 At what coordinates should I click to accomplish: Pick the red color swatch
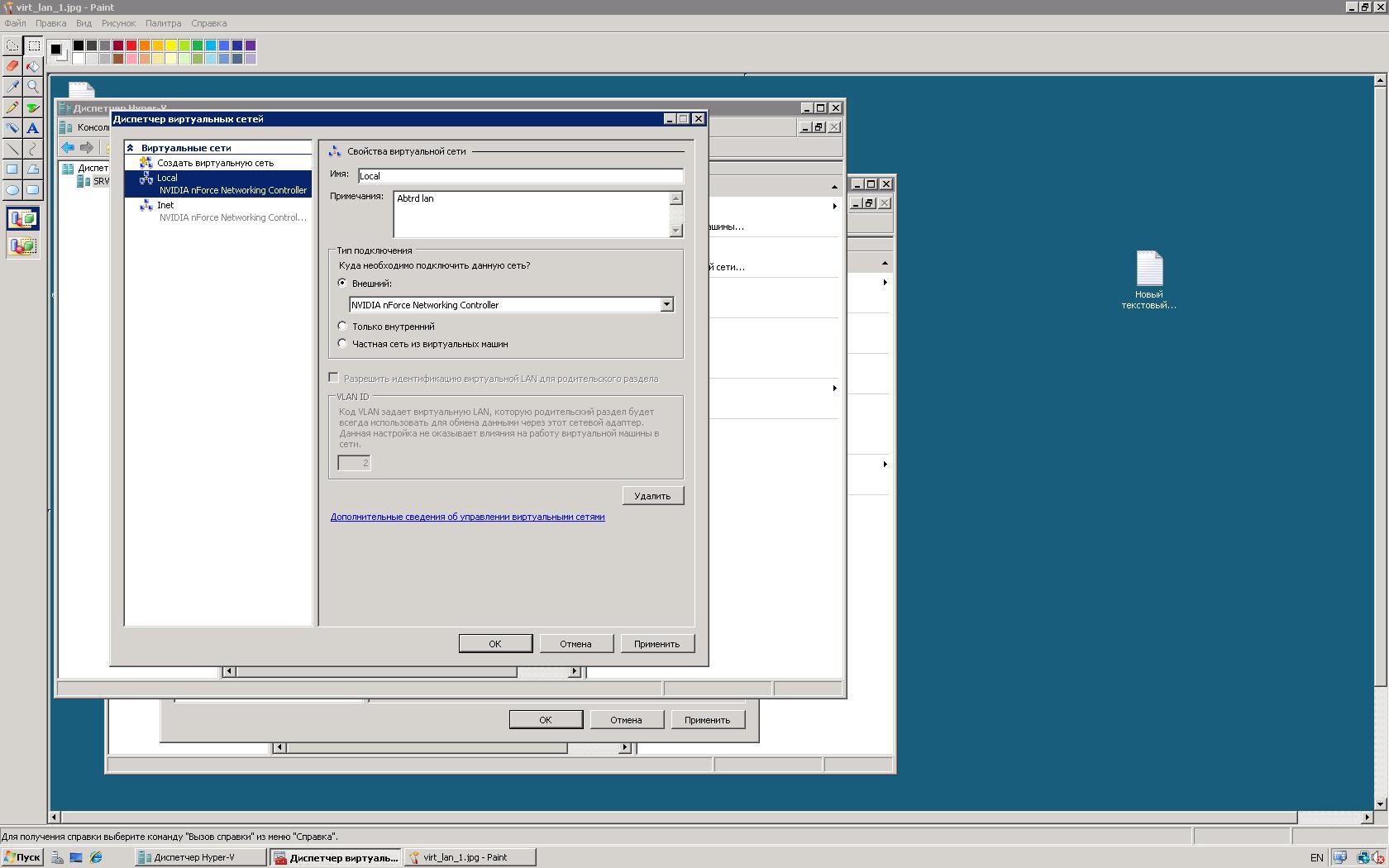[x=131, y=45]
